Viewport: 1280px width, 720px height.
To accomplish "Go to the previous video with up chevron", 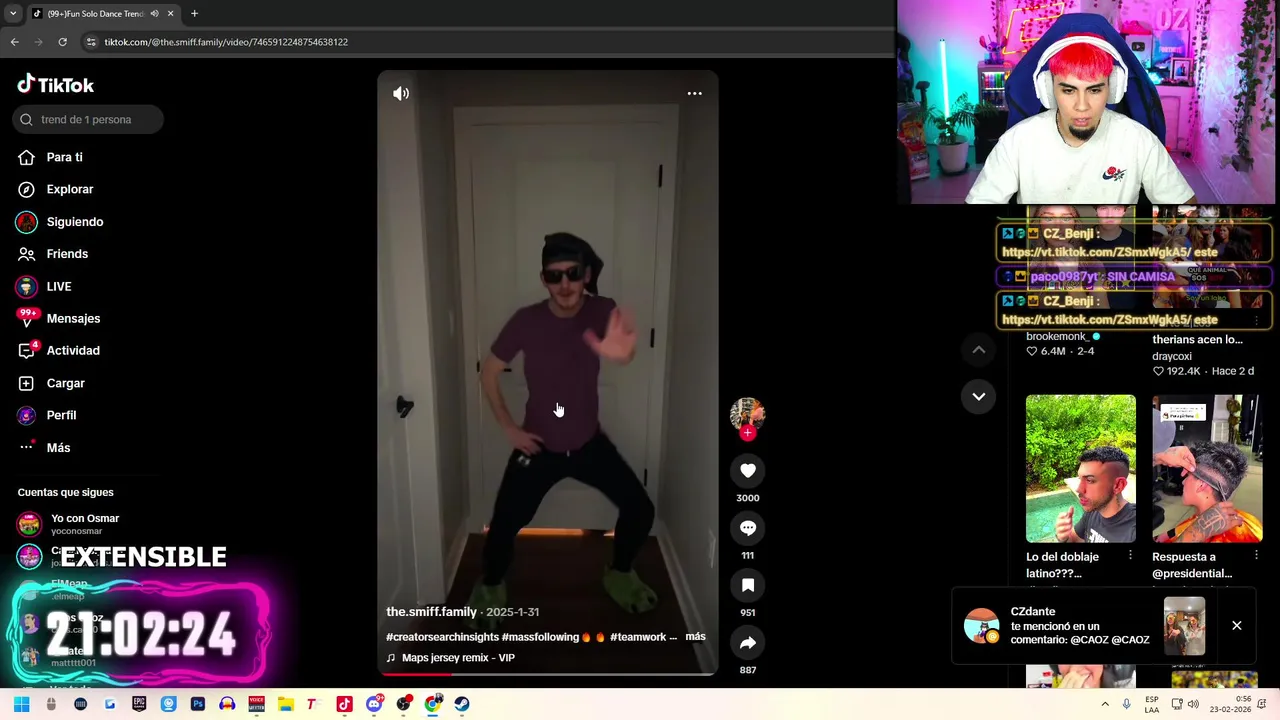I will point(979,350).
